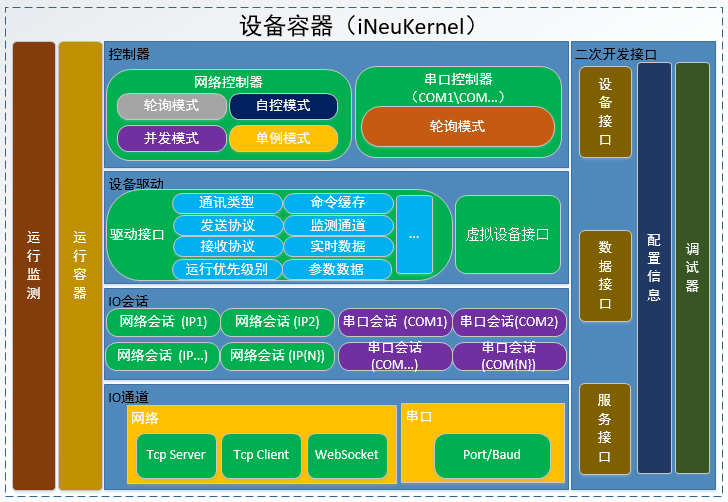Viewport: 728px width, 502px height.
Task: Select orange 轮询模式 in 串口控制器
Action: pyautogui.click(x=457, y=127)
